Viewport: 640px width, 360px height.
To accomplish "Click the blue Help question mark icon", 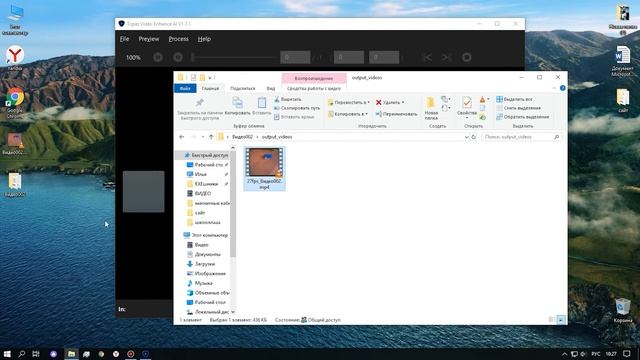I will pyautogui.click(x=563, y=88).
